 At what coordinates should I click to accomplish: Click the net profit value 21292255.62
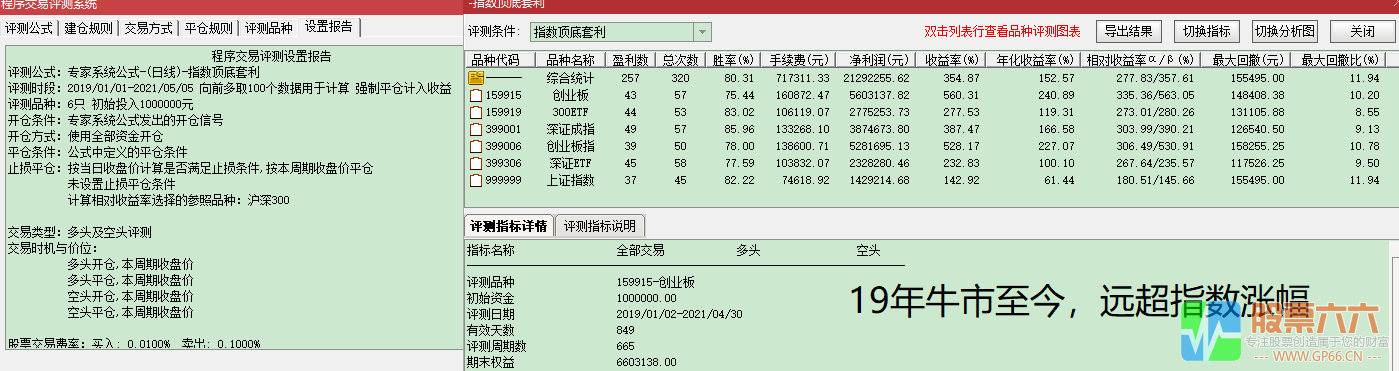pos(875,77)
